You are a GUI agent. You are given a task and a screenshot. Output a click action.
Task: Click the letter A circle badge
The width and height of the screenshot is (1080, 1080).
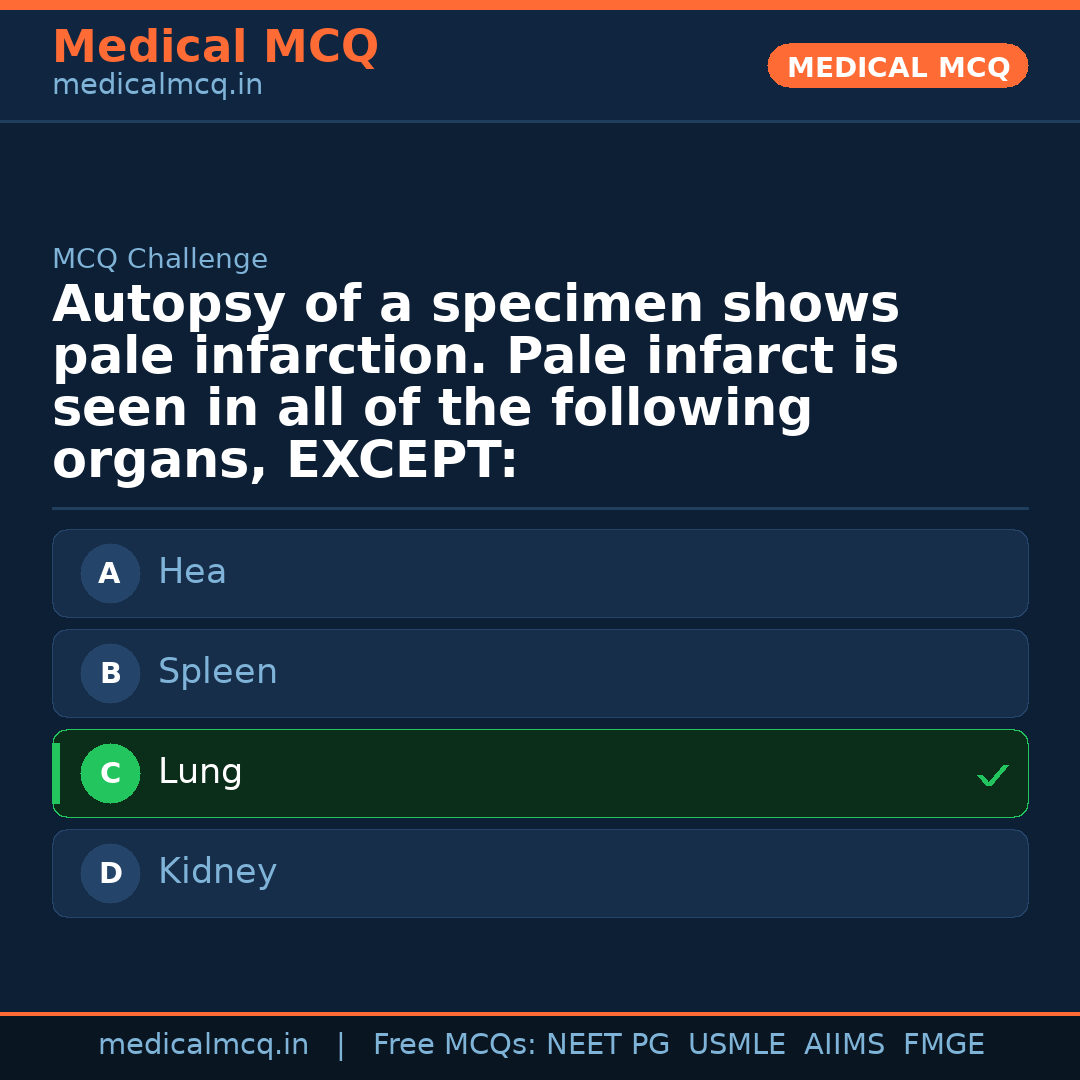coord(110,574)
